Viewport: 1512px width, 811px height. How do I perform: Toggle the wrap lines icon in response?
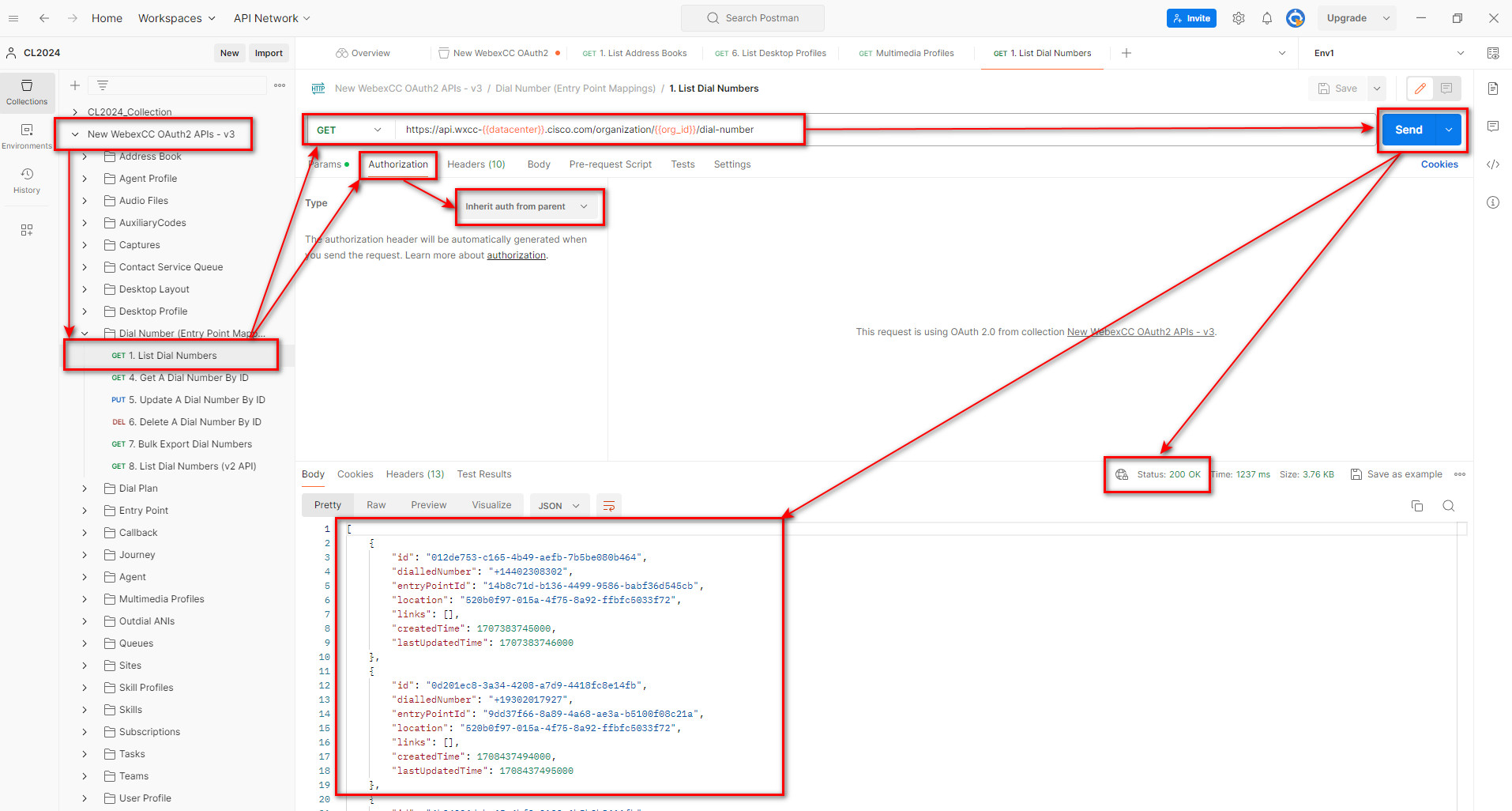609,506
